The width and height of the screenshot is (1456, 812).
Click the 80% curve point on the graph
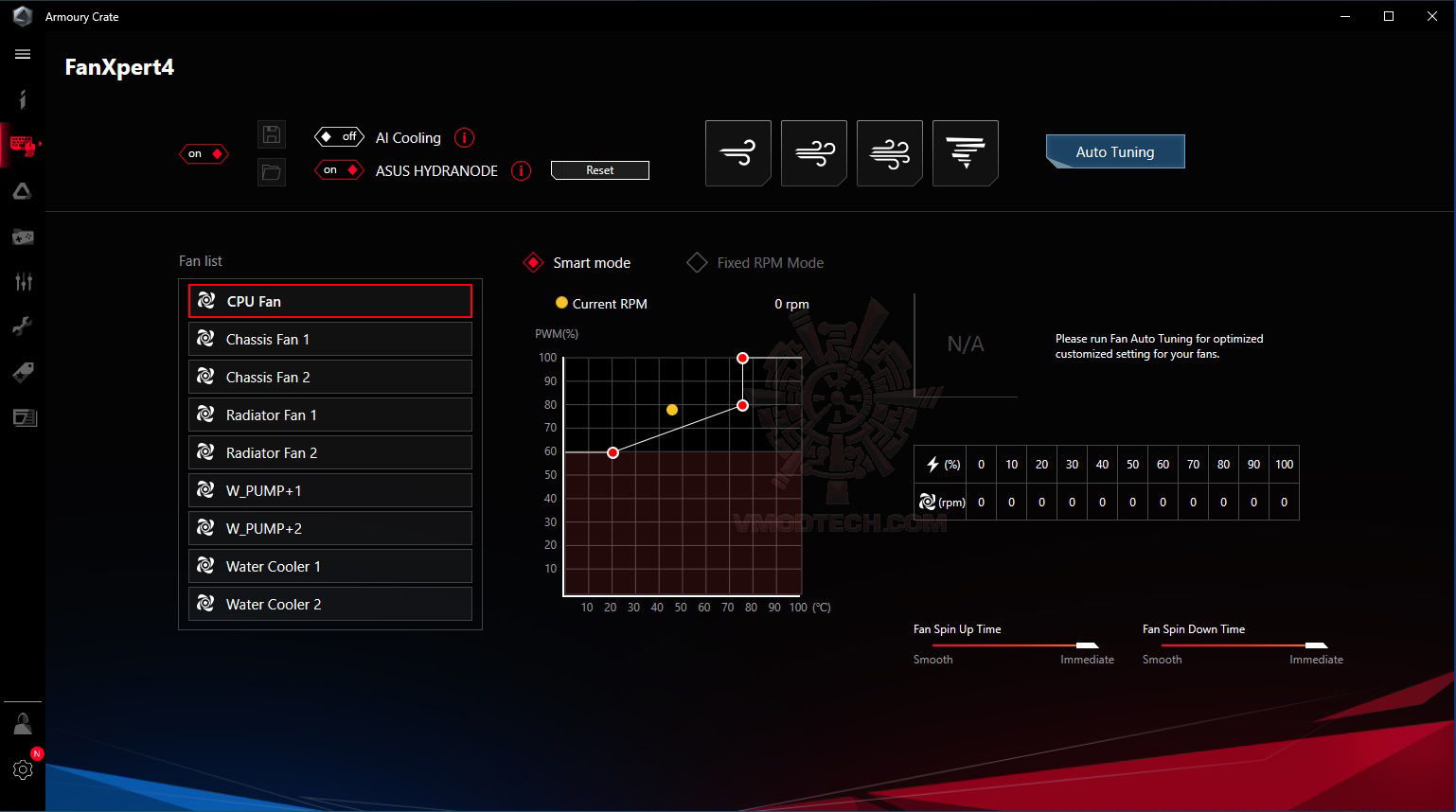coord(742,405)
